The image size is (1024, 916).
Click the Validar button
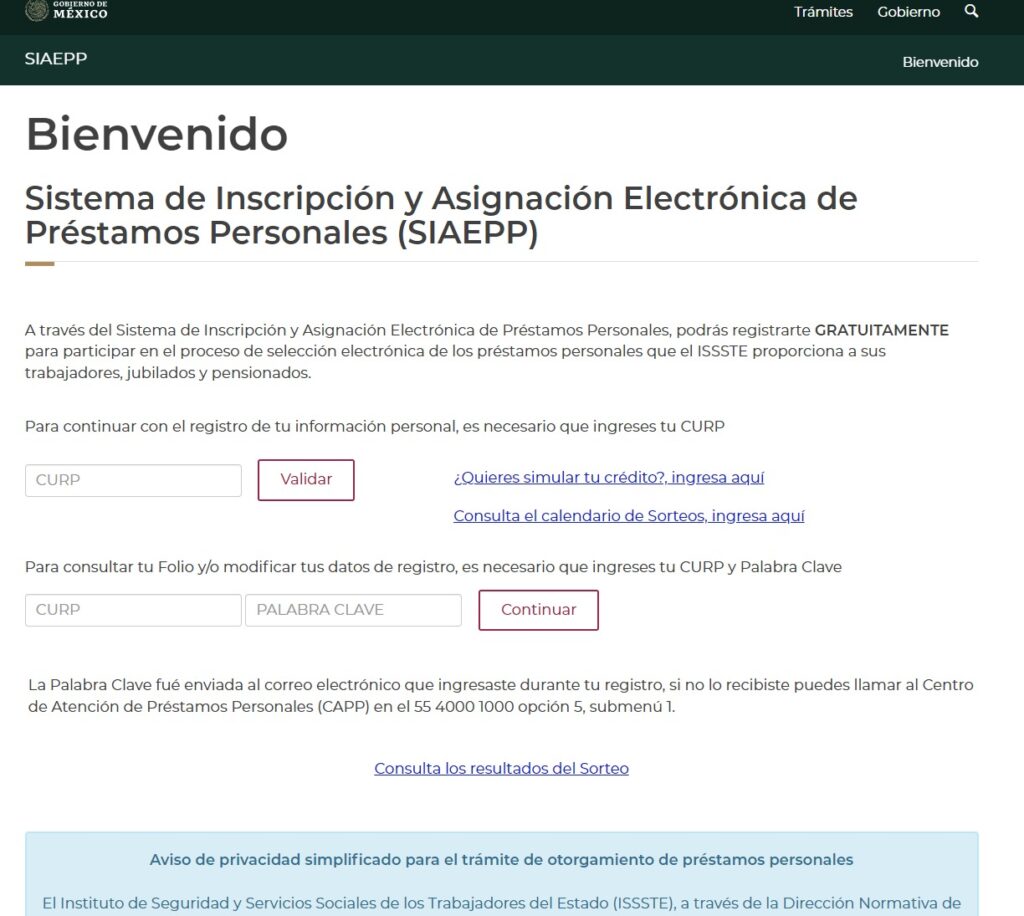pyautogui.click(x=306, y=480)
